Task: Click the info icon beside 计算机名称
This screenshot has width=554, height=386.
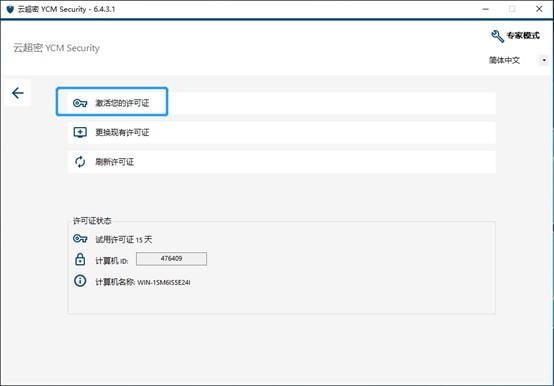Action: pos(80,281)
